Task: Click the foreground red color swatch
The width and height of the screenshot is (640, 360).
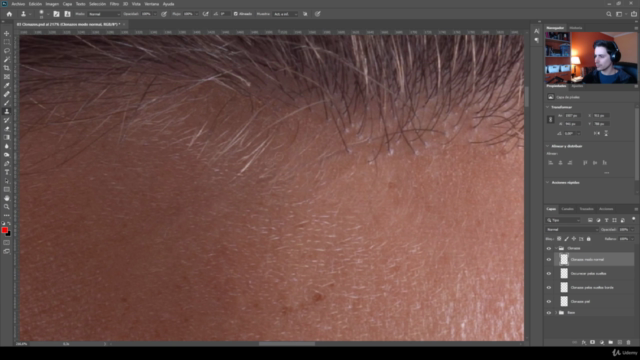Action: tap(4, 230)
